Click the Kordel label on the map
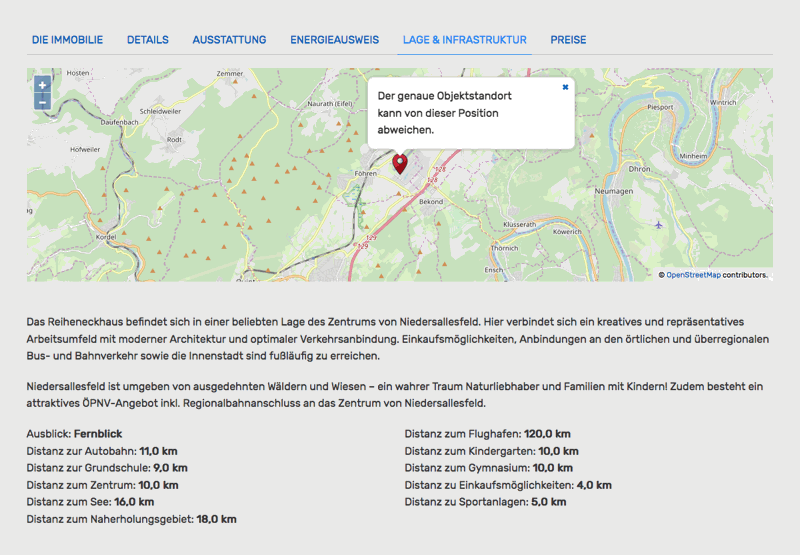The height and width of the screenshot is (555, 800). 106,237
